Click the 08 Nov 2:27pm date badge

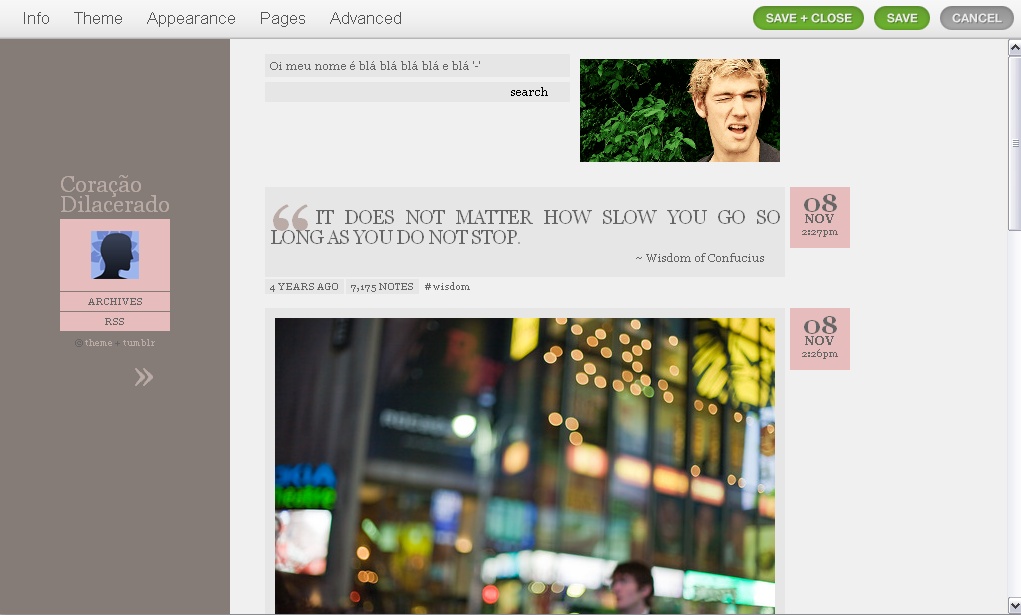click(819, 217)
